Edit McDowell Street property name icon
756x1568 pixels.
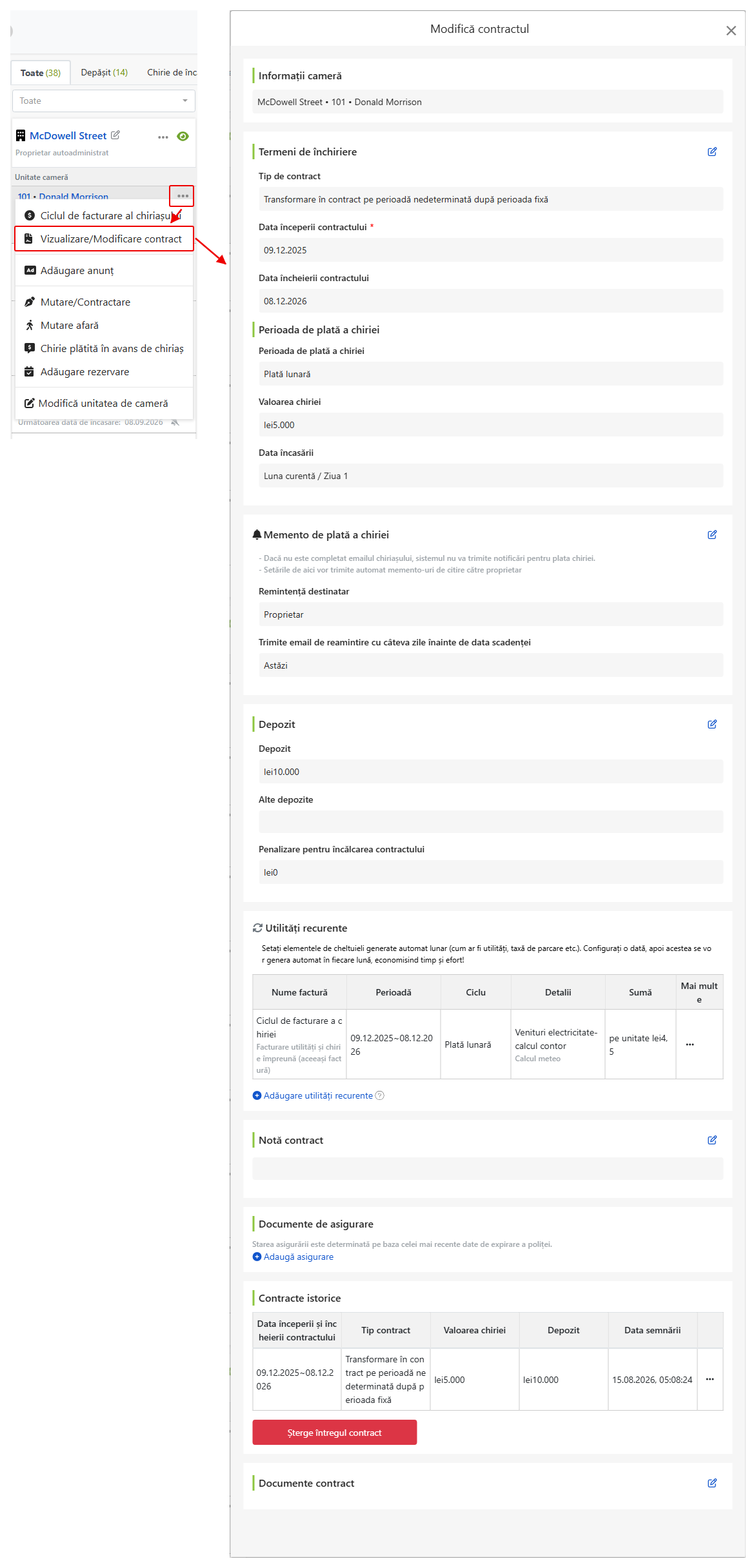[x=115, y=135]
